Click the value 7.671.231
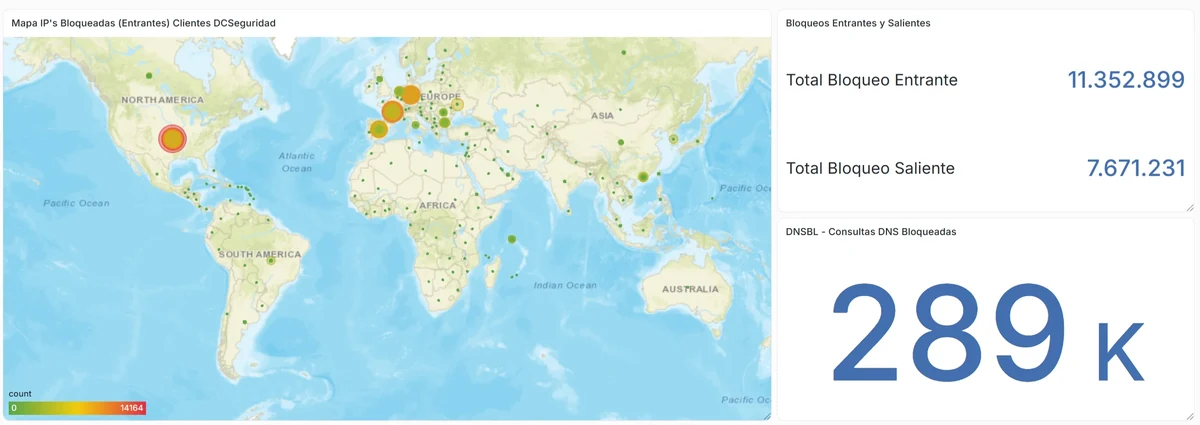This screenshot has height=425, width=1200. 1136,168
